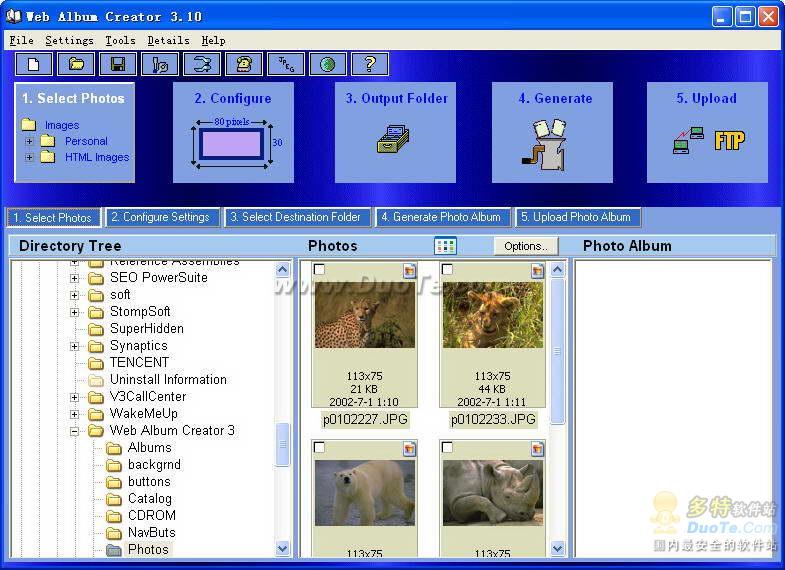785x570 pixels.
Task: Select the buttons folder in tree
Action: tap(149, 481)
